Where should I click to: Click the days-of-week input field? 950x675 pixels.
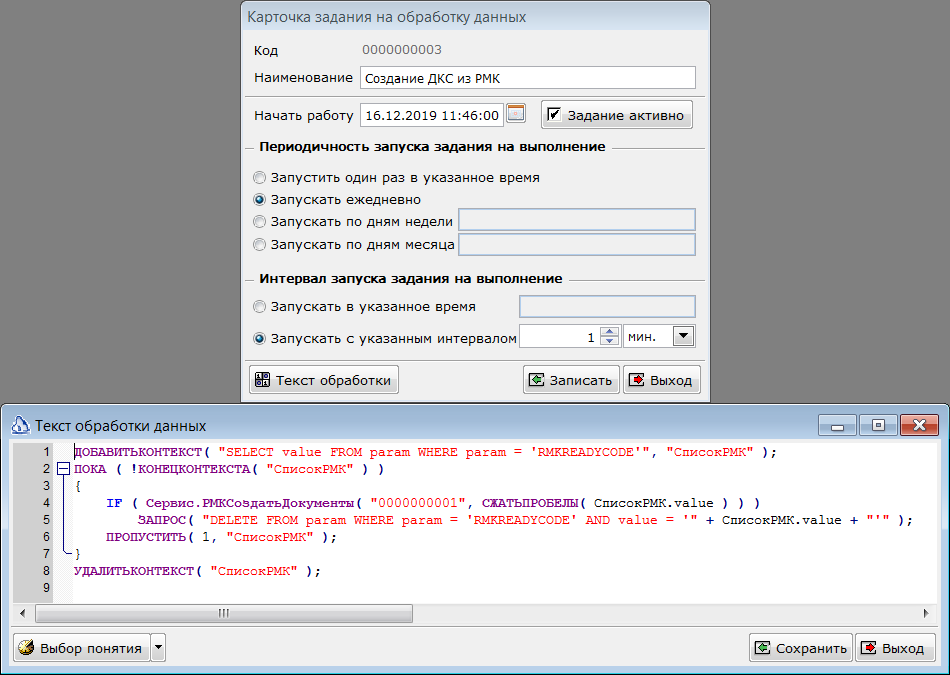[x=577, y=220]
